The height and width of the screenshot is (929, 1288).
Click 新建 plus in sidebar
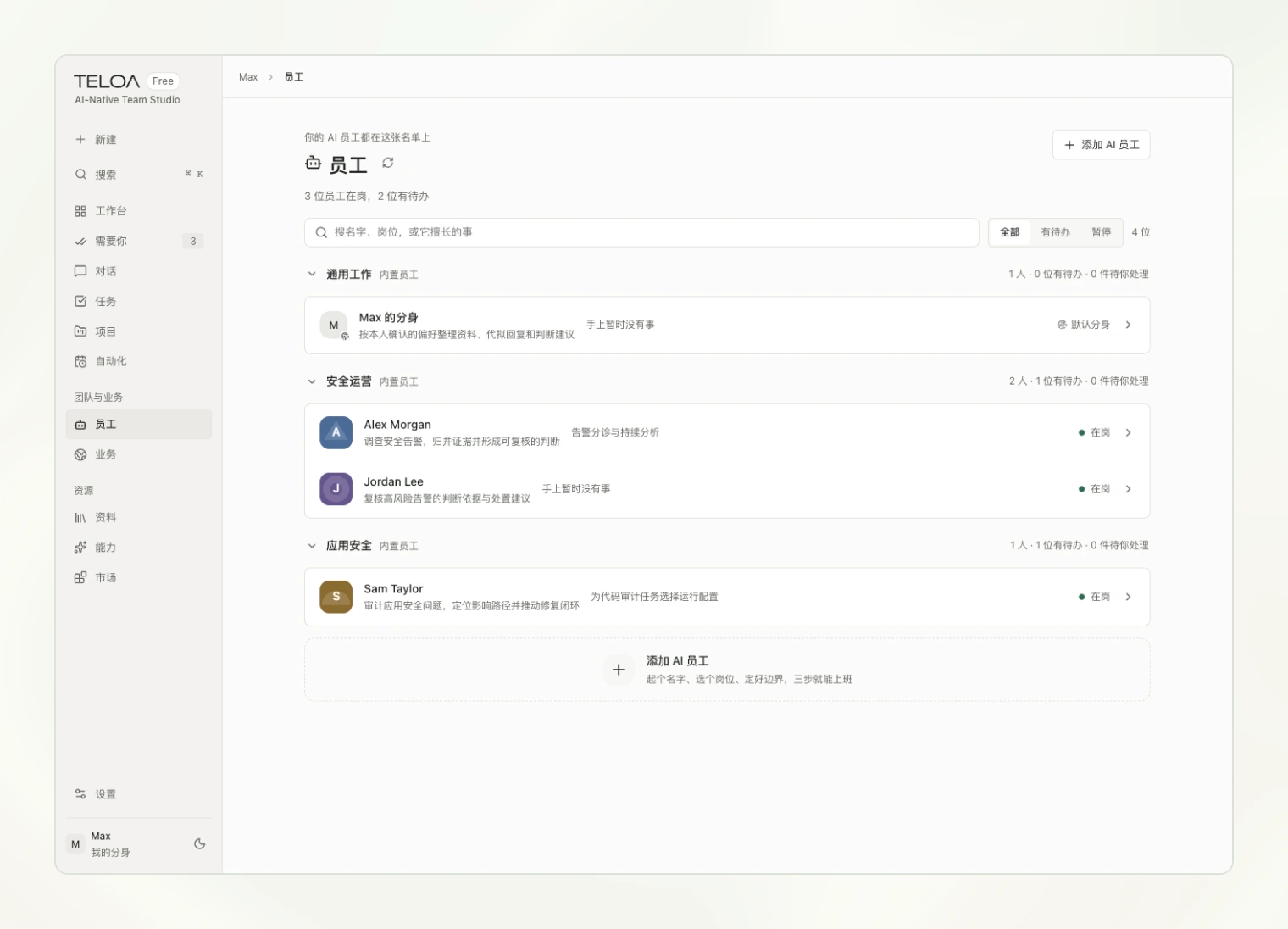point(139,139)
